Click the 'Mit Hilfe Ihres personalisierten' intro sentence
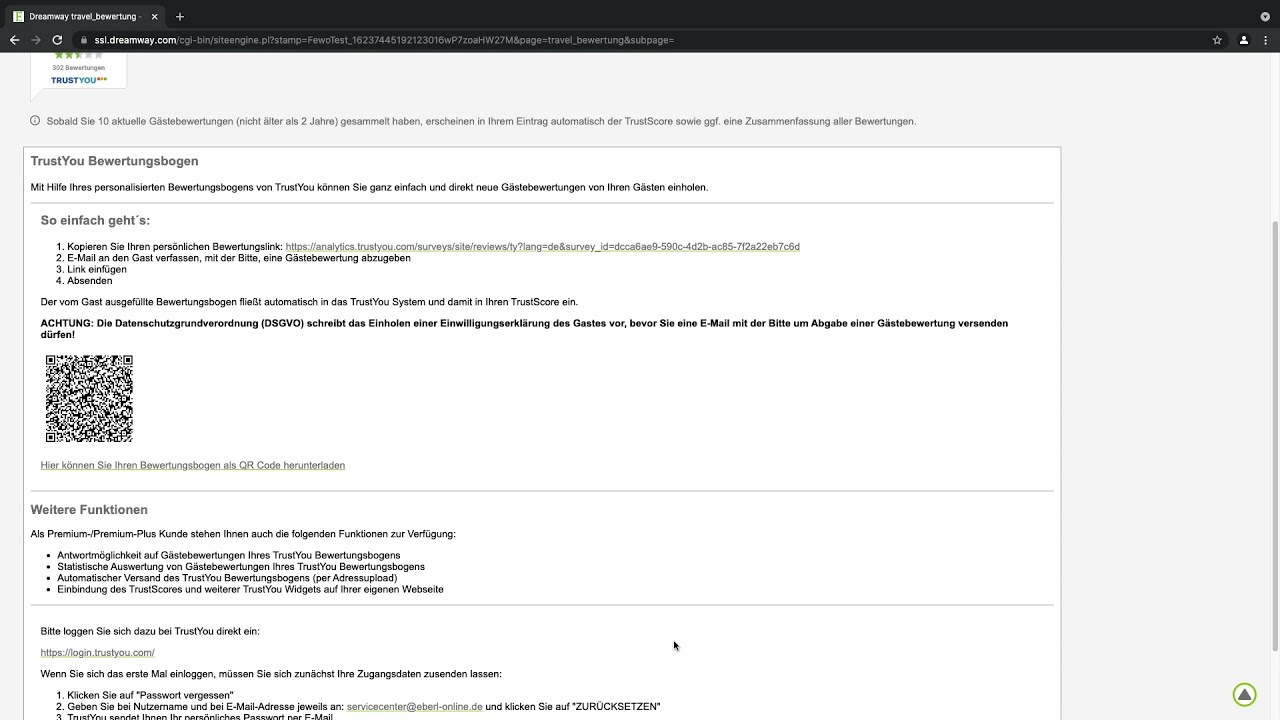The image size is (1280, 720). 369,188
